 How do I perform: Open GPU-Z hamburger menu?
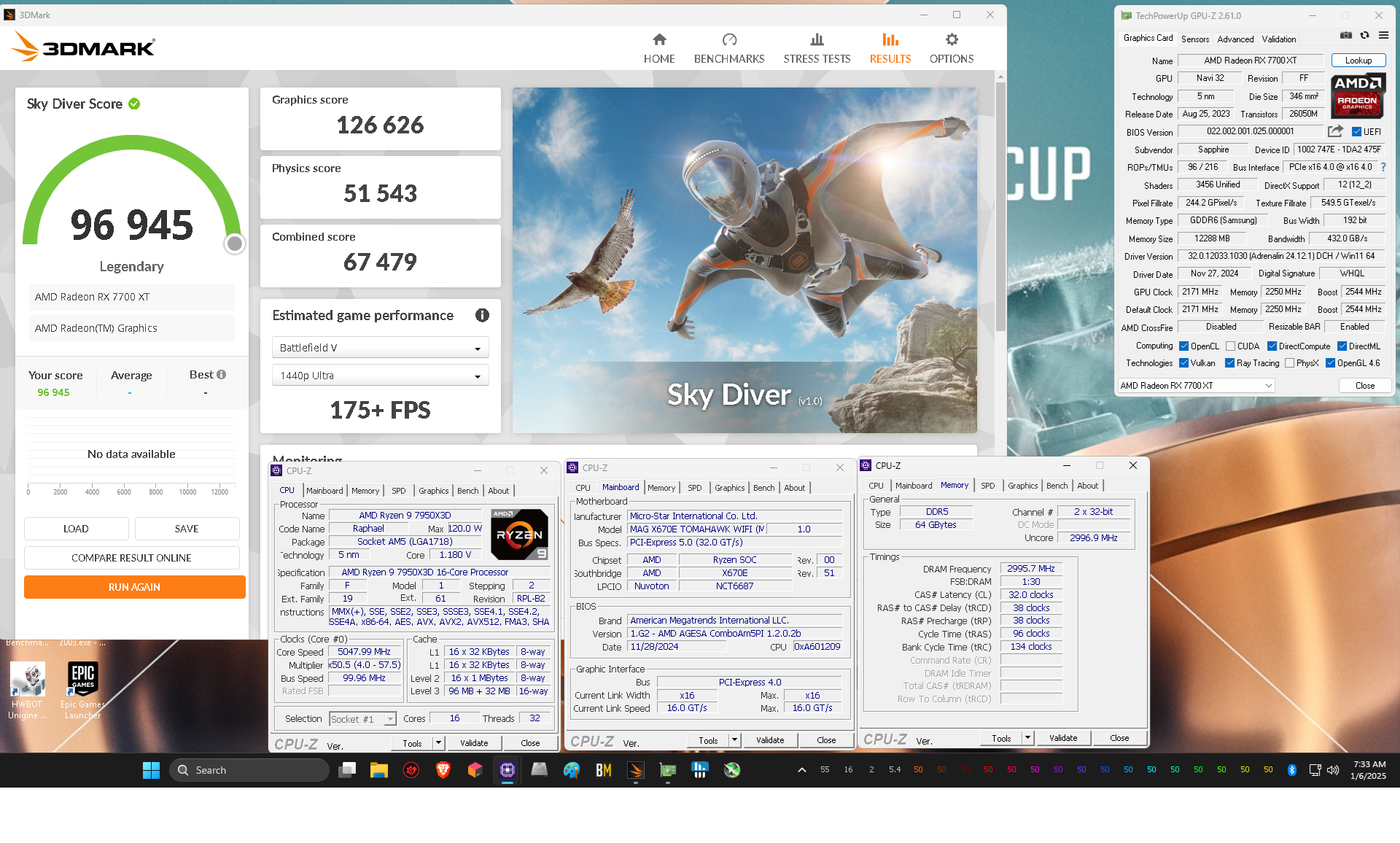click(x=1383, y=35)
